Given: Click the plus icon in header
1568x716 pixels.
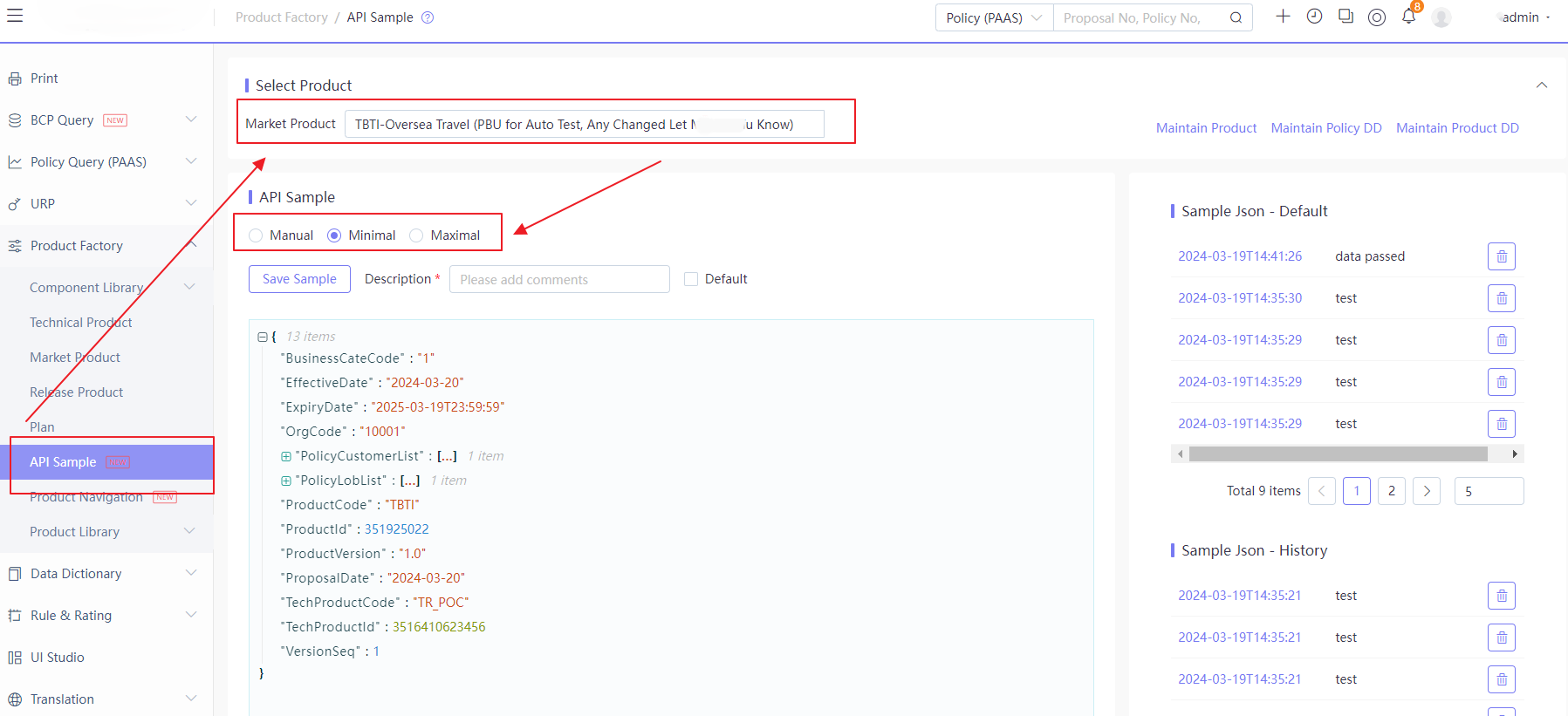Looking at the screenshot, I should pyautogui.click(x=1283, y=17).
